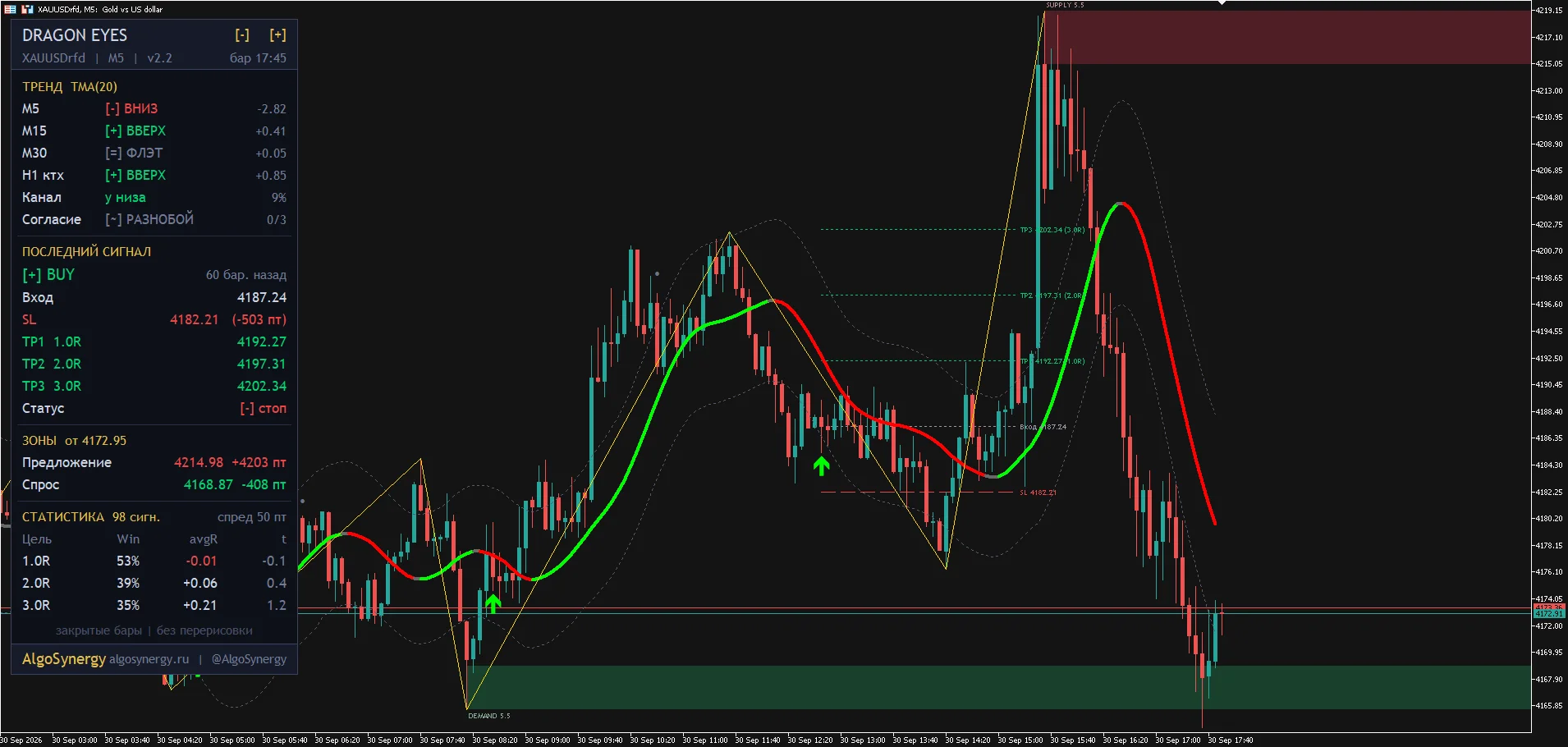
Task: Select the SL 4182.21 stop line label
Action: point(1038,493)
